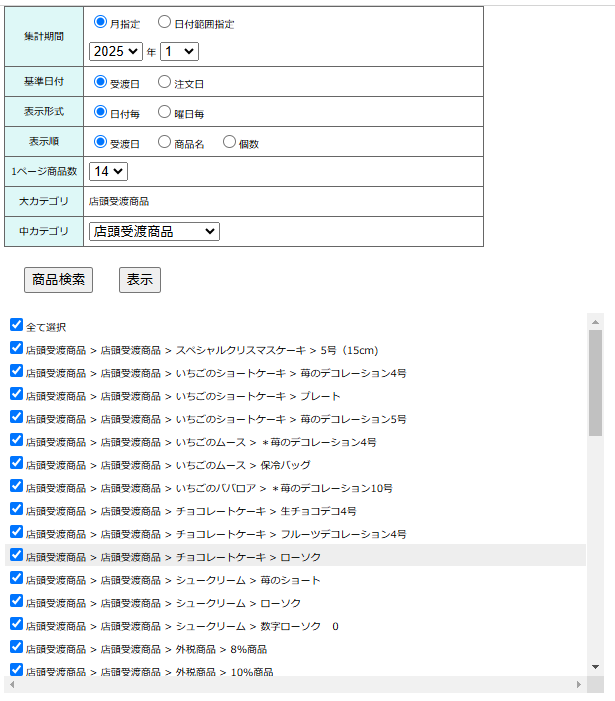Screen dimensions: 615x701
Task: Toggle the いちごのムース 保冷バッグ checkbox
Action: pyautogui.click(x=16, y=463)
